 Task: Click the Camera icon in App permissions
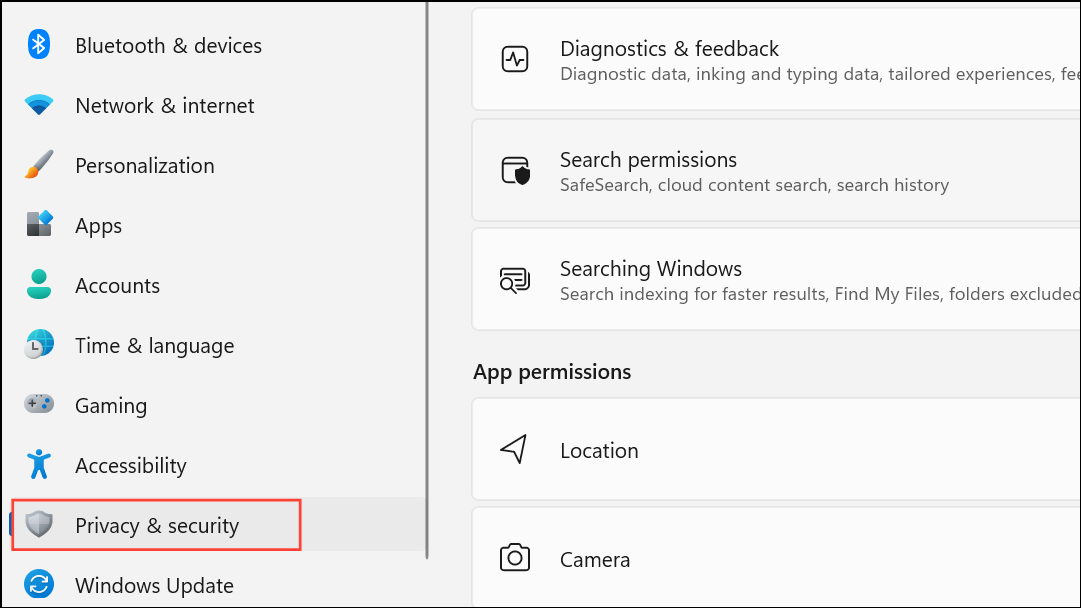point(515,558)
